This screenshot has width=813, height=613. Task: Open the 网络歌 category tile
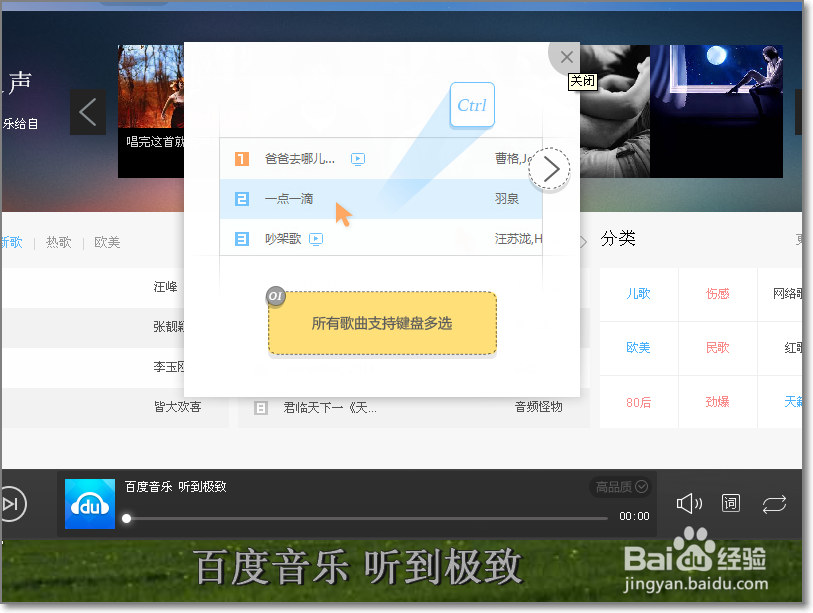pos(780,294)
